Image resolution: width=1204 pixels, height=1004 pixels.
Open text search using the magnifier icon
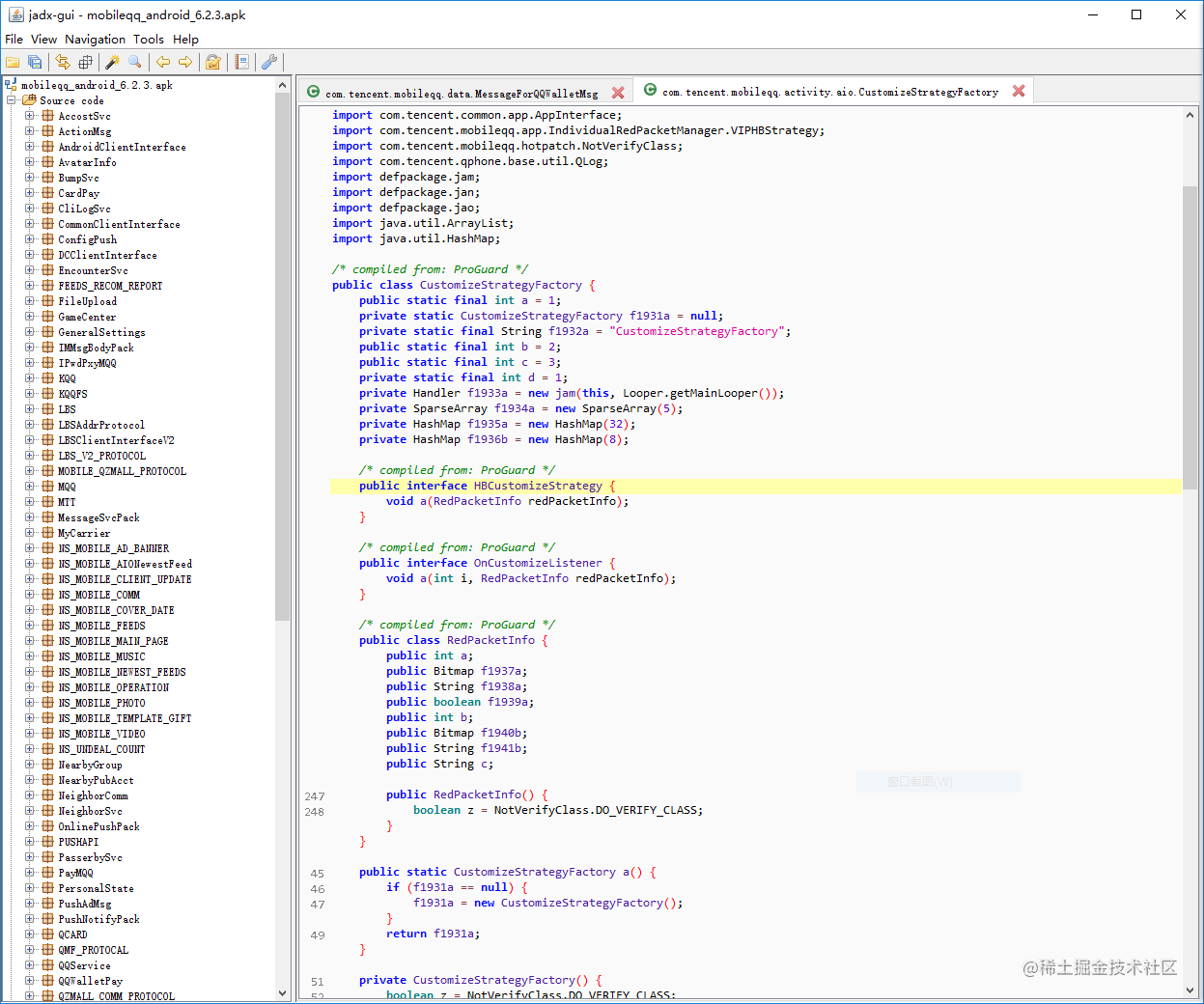coord(134,62)
